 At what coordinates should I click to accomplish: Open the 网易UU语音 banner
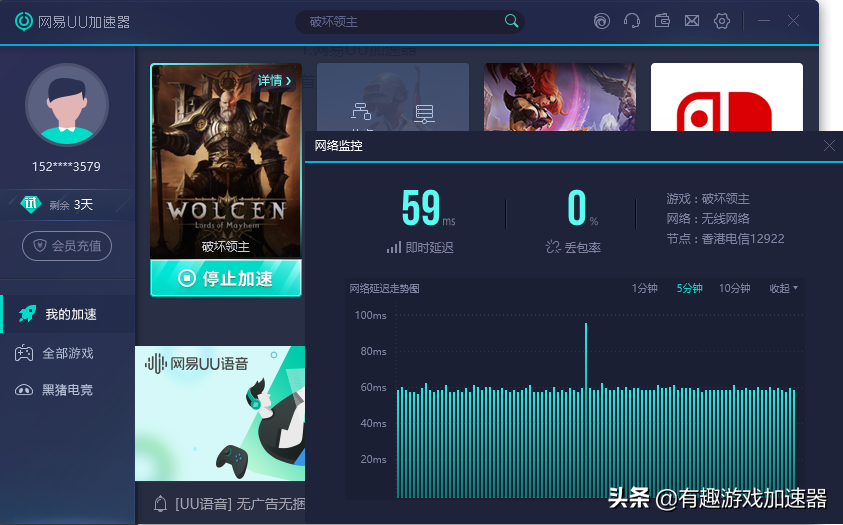tap(220, 413)
